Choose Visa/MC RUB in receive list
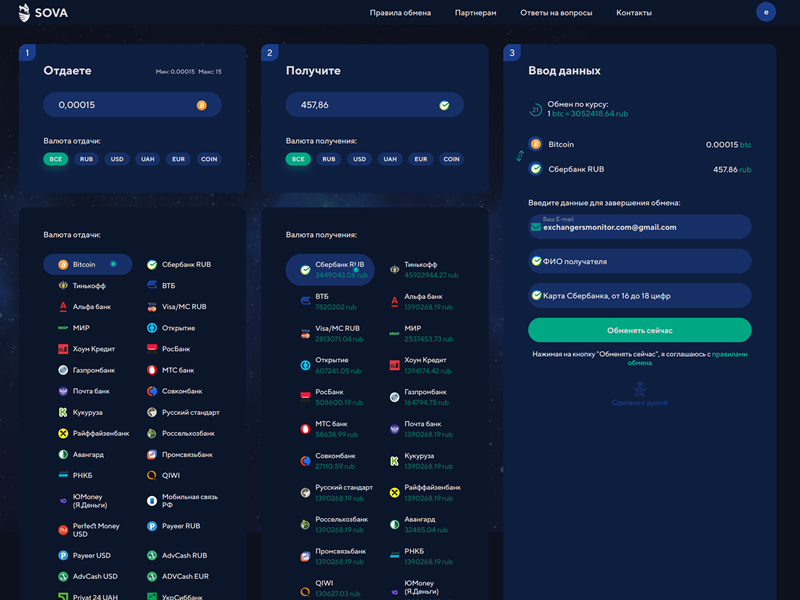 [332, 333]
